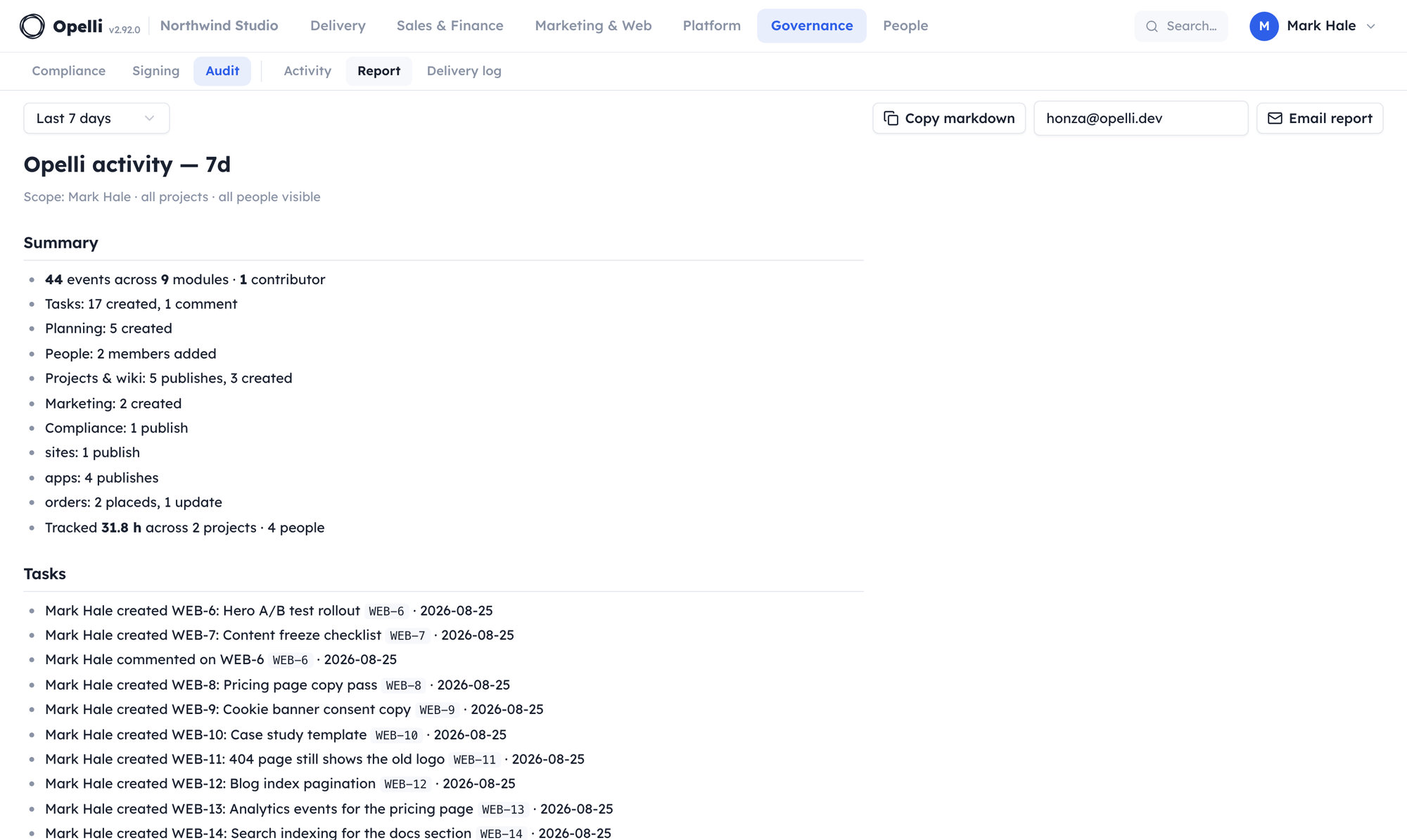This screenshot has height=840, width=1407.
Task: Click the WEB-6 tag after Hero A/B test rollout
Action: click(386, 611)
